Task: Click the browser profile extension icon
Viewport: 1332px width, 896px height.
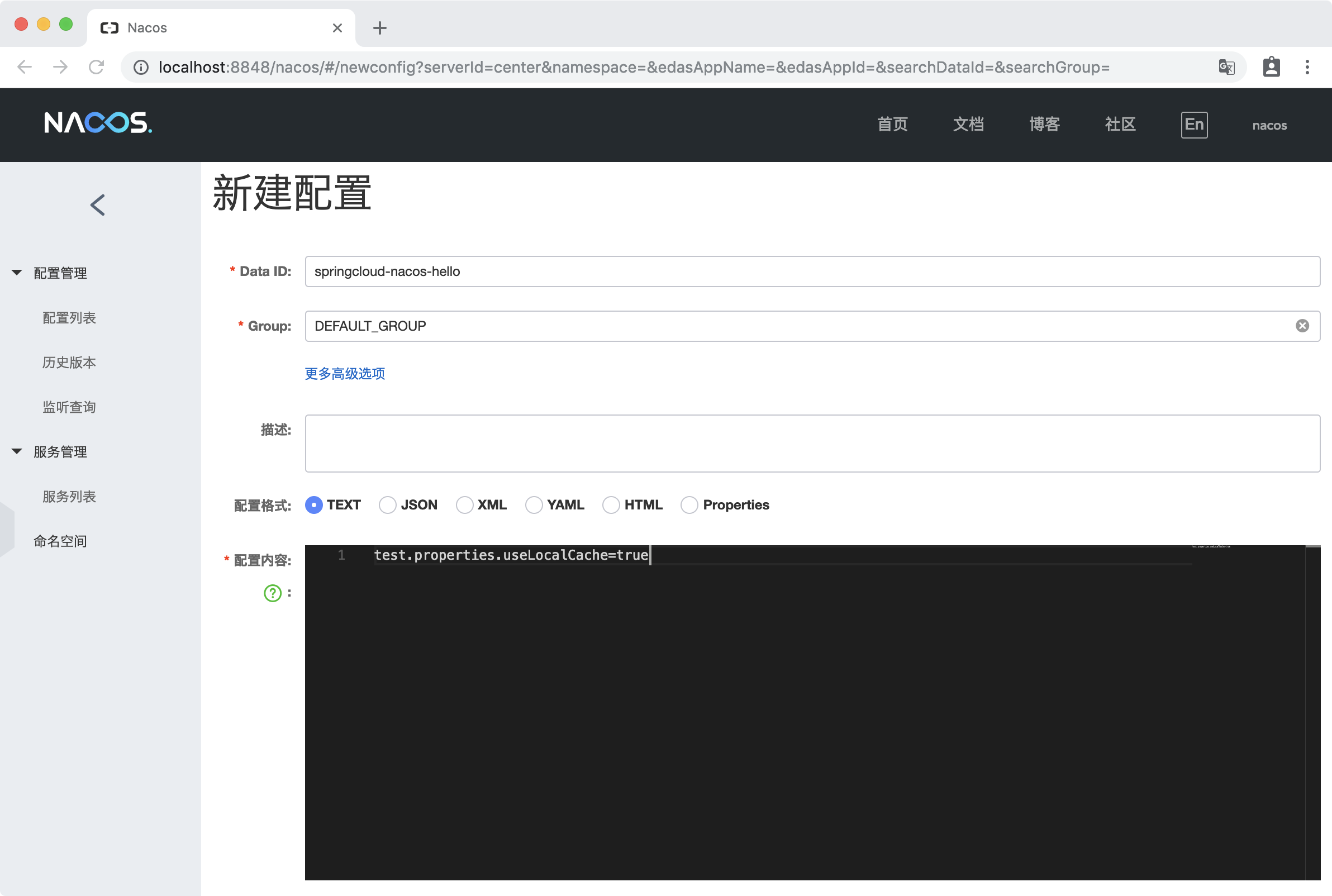Action: pos(1271,68)
